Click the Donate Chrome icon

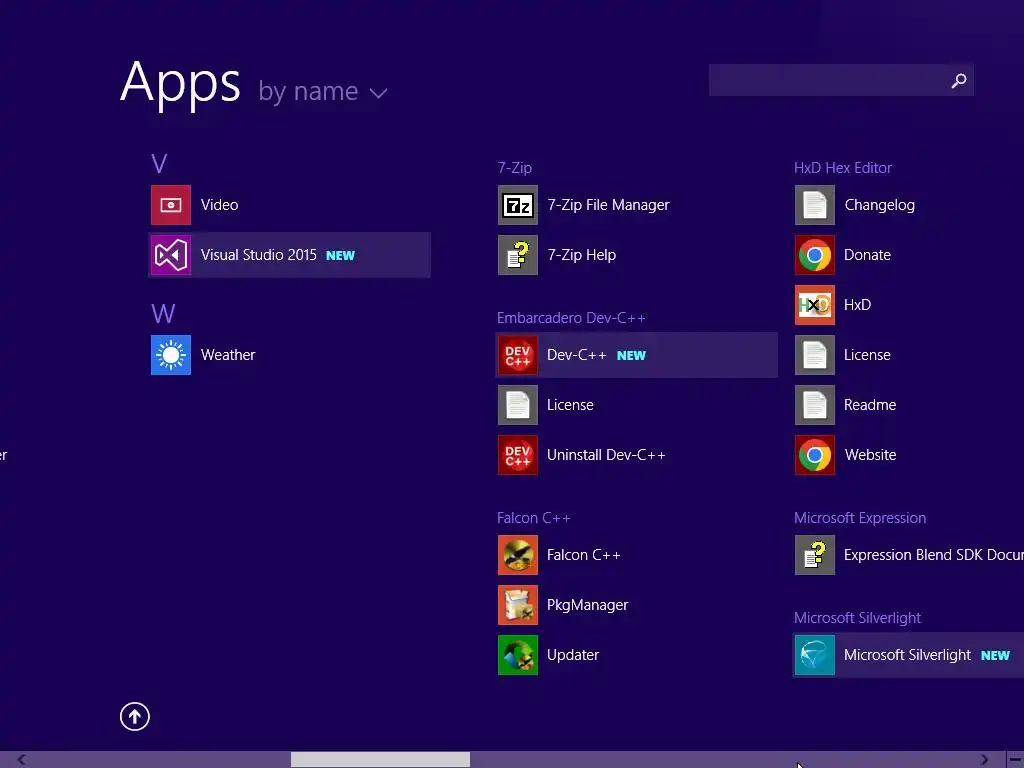tap(815, 255)
